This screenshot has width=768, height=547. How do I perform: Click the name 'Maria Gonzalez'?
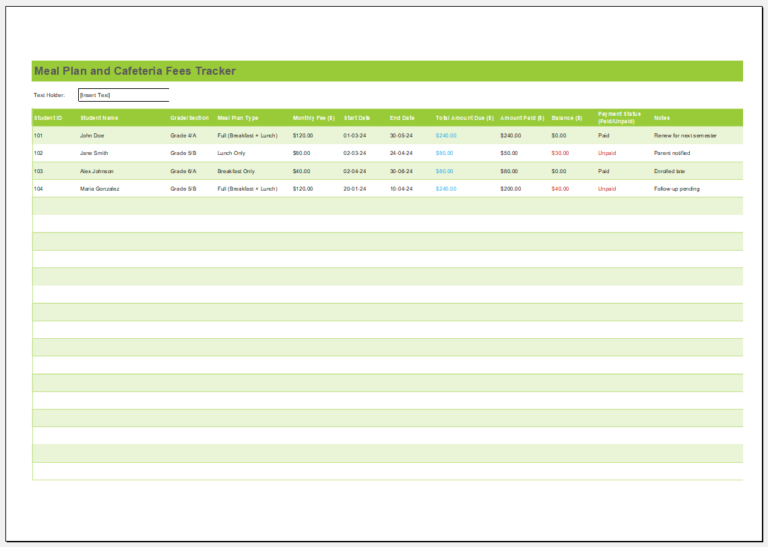(99, 189)
